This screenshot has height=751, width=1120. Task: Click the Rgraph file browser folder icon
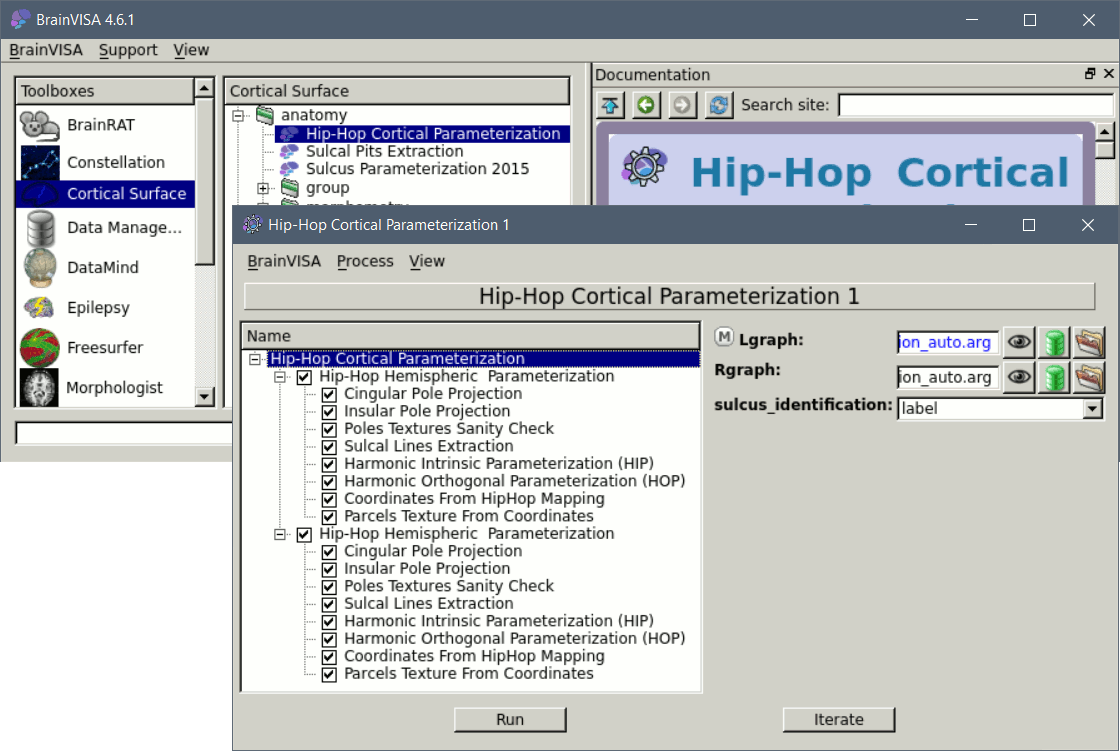click(1088, 377)
